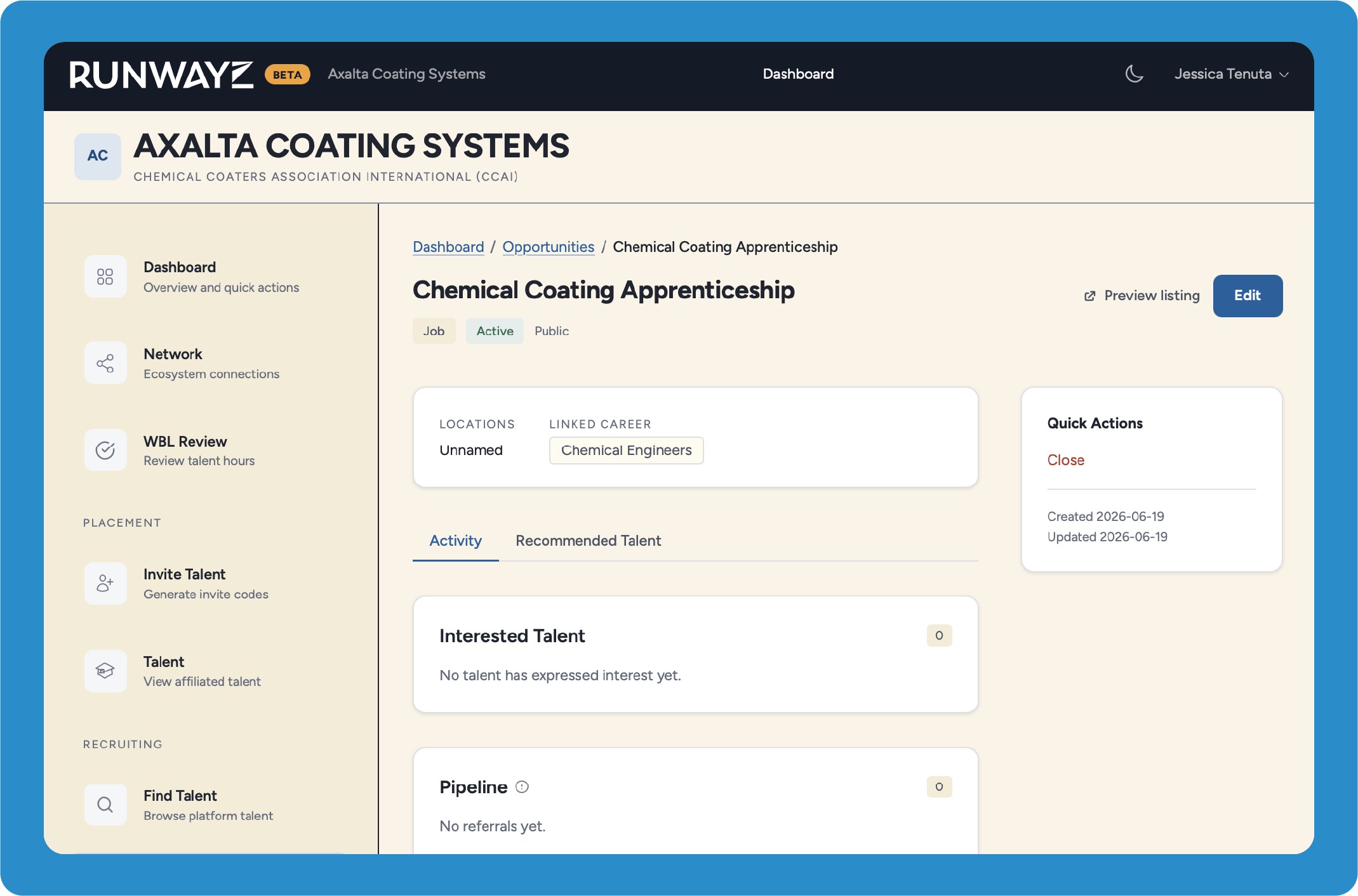Click the No referrals yet message
The image size is (1358, 896).
[493, 826]
